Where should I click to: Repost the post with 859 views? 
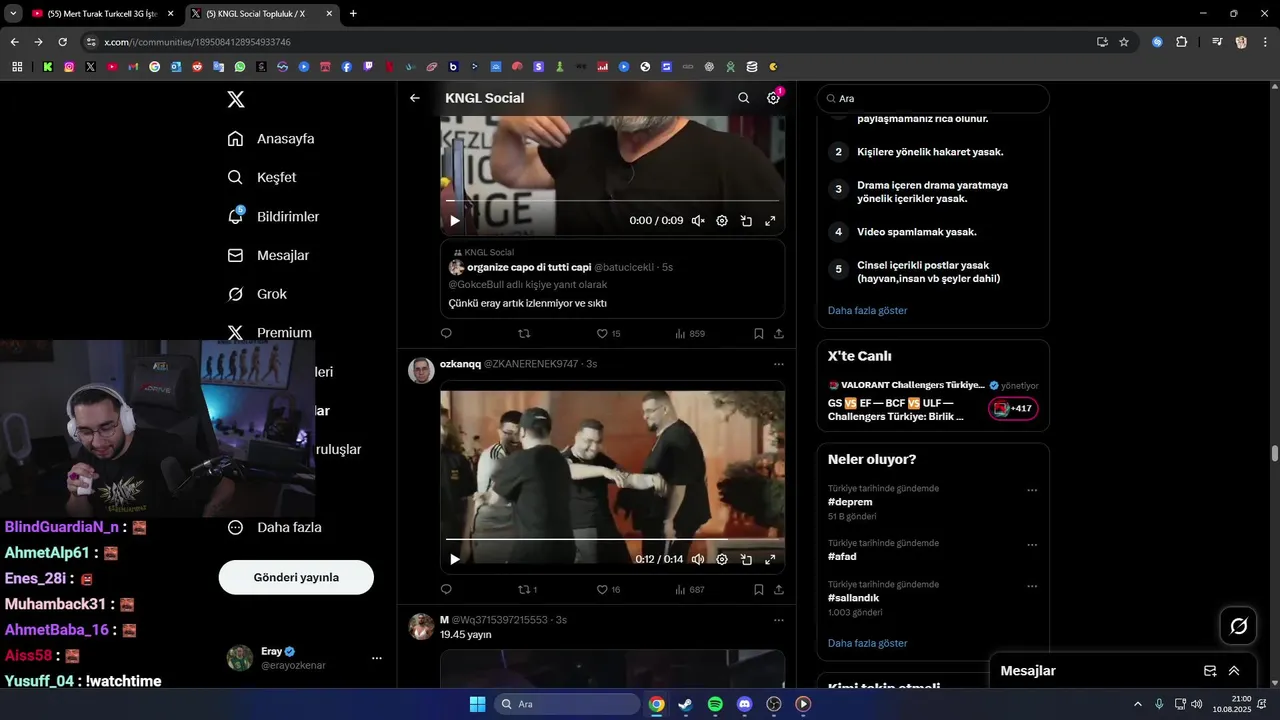(x=524, y=334)
